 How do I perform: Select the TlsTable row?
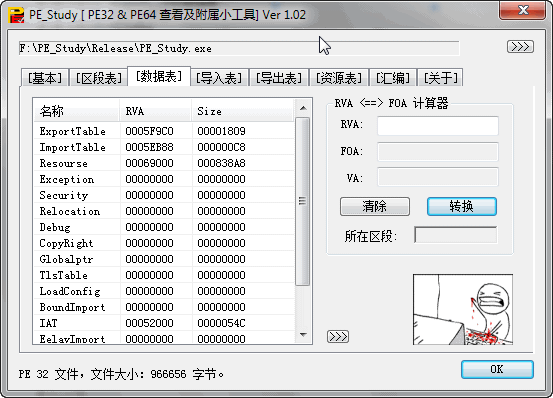coord(164,275)
